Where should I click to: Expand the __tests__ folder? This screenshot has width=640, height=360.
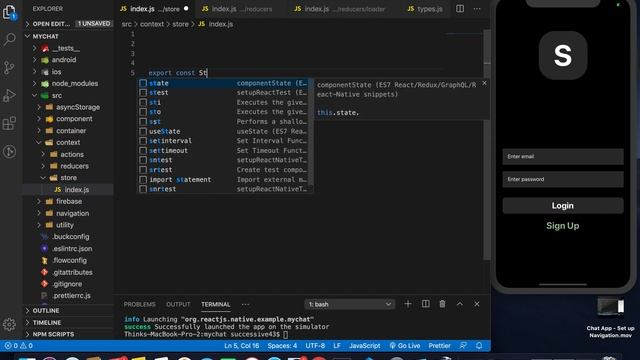[68, 48]
